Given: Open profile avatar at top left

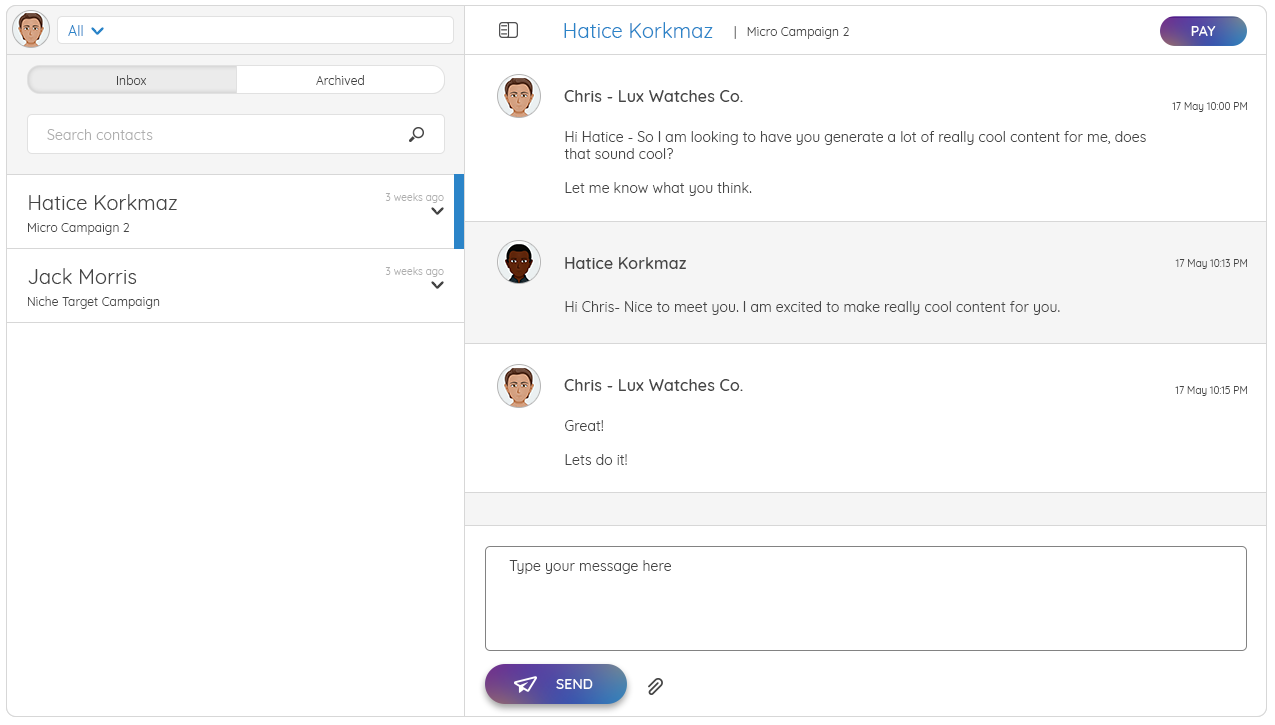Looking at the screenshot, I should [31, 30].
